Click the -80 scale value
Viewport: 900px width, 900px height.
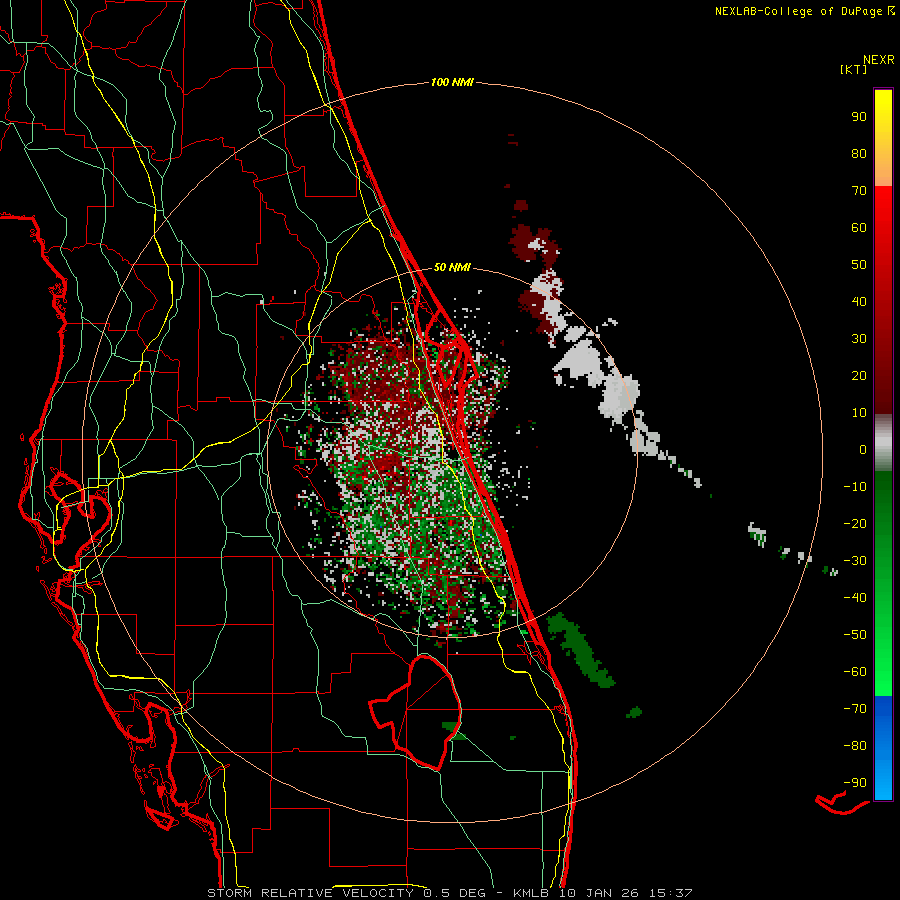[x=855, y=746]
